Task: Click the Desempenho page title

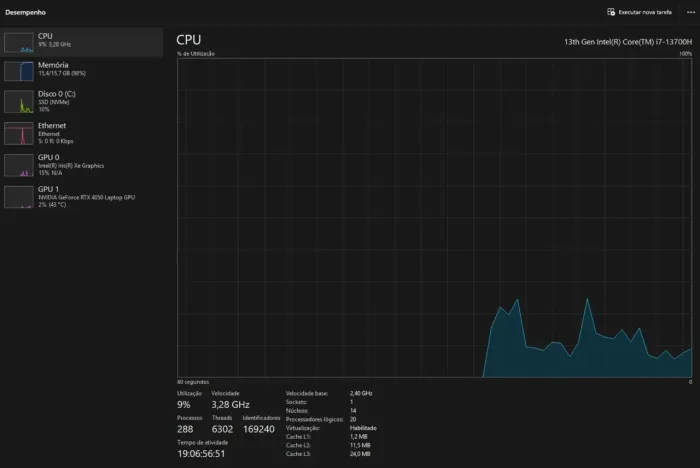Action: coord(25,13)
